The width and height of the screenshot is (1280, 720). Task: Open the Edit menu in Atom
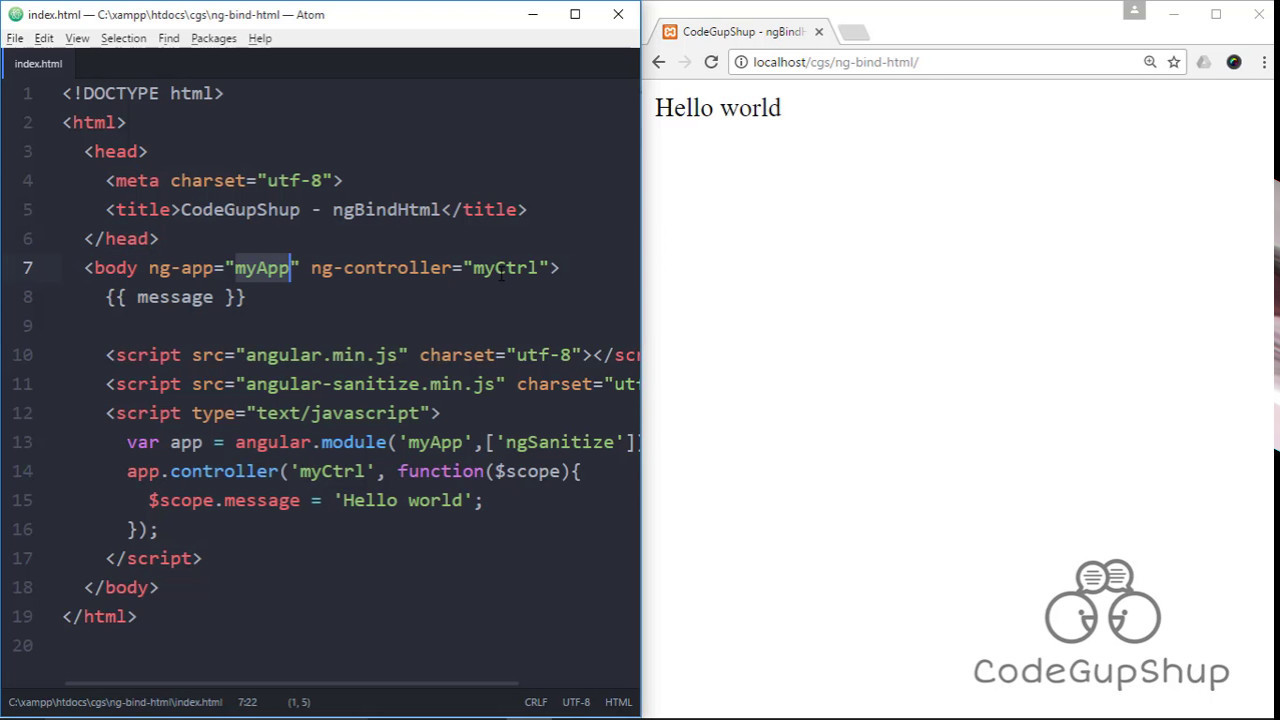point(44,38)
